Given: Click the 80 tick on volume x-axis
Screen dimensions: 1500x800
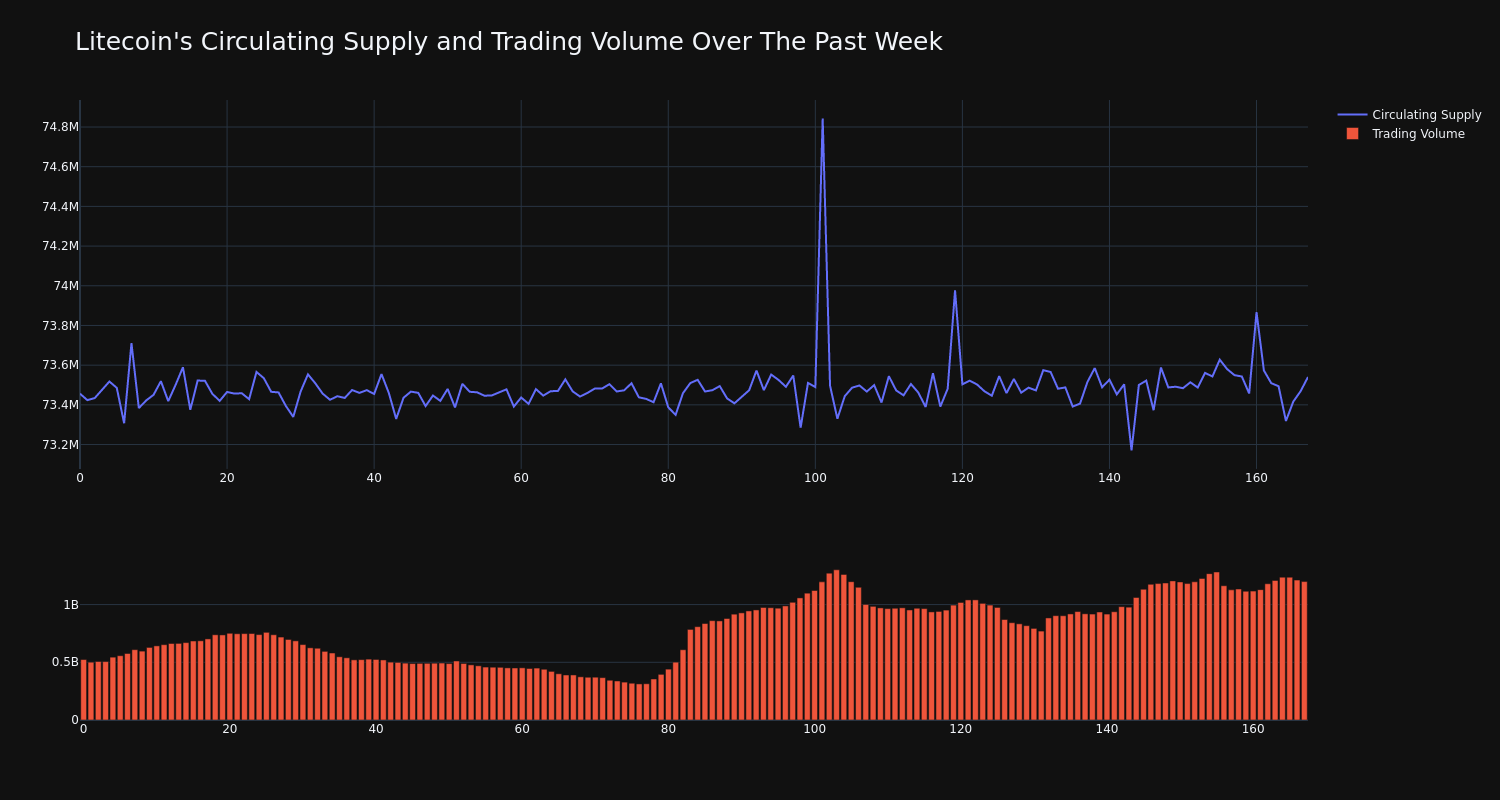Looking at the screenshot, I should [668, 730].
